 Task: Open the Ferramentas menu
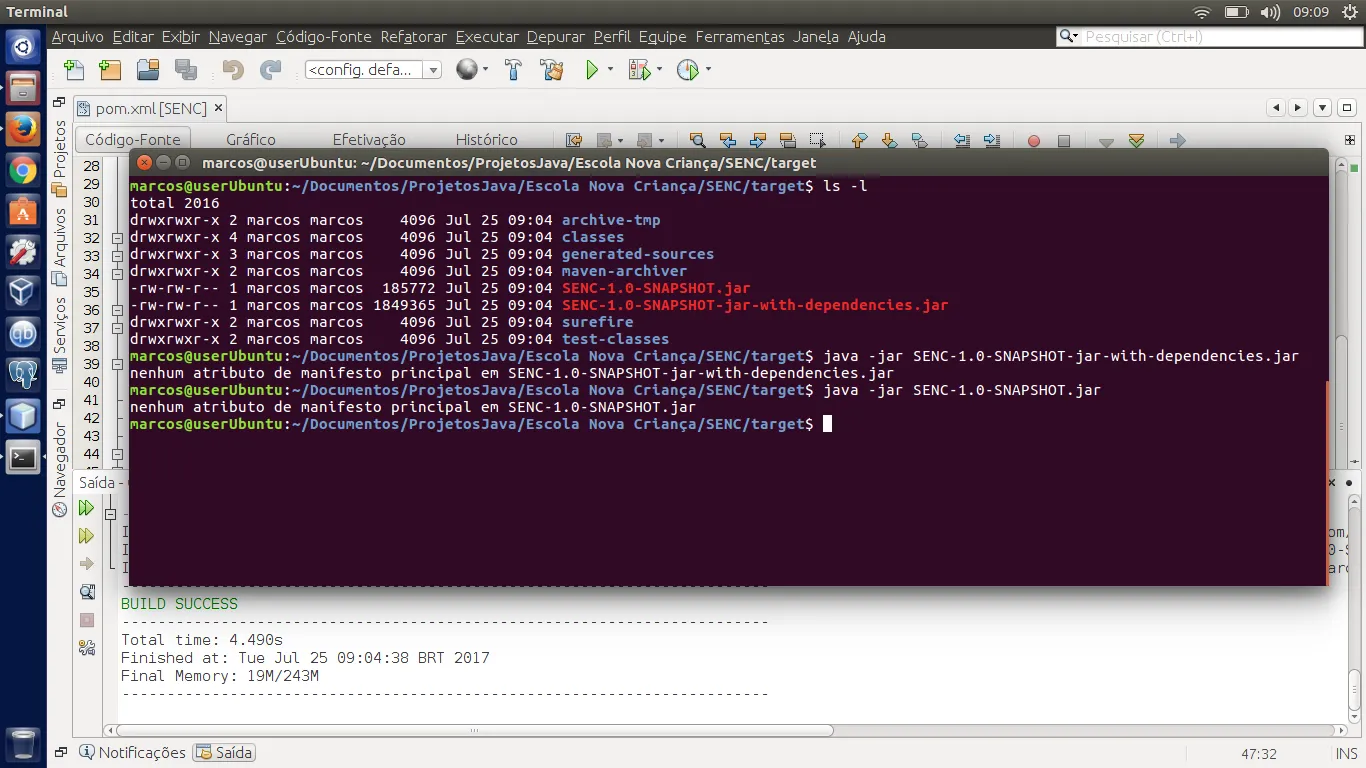[x=740, y=37]
